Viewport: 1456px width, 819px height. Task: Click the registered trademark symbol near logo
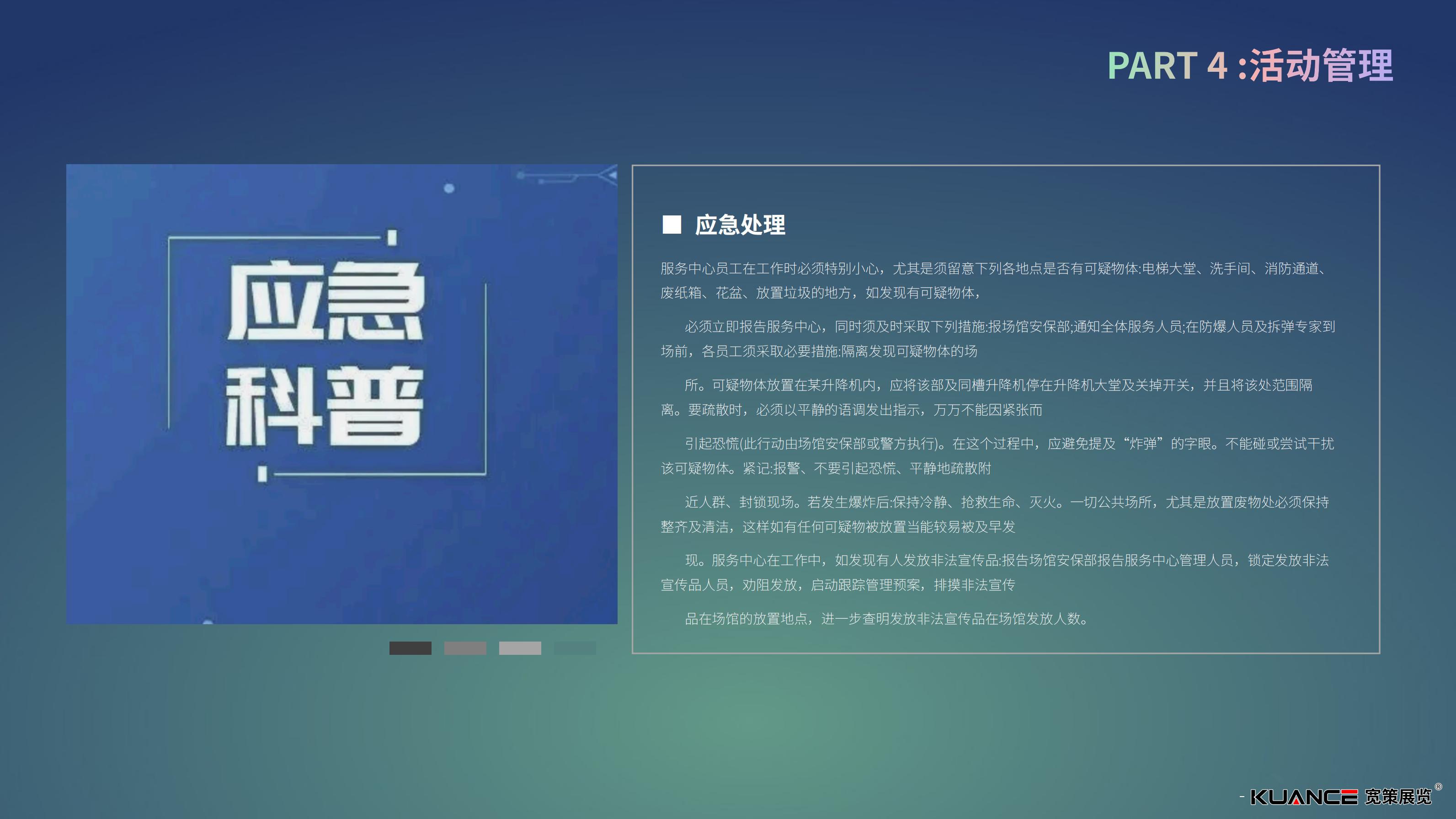point(1439,787)
